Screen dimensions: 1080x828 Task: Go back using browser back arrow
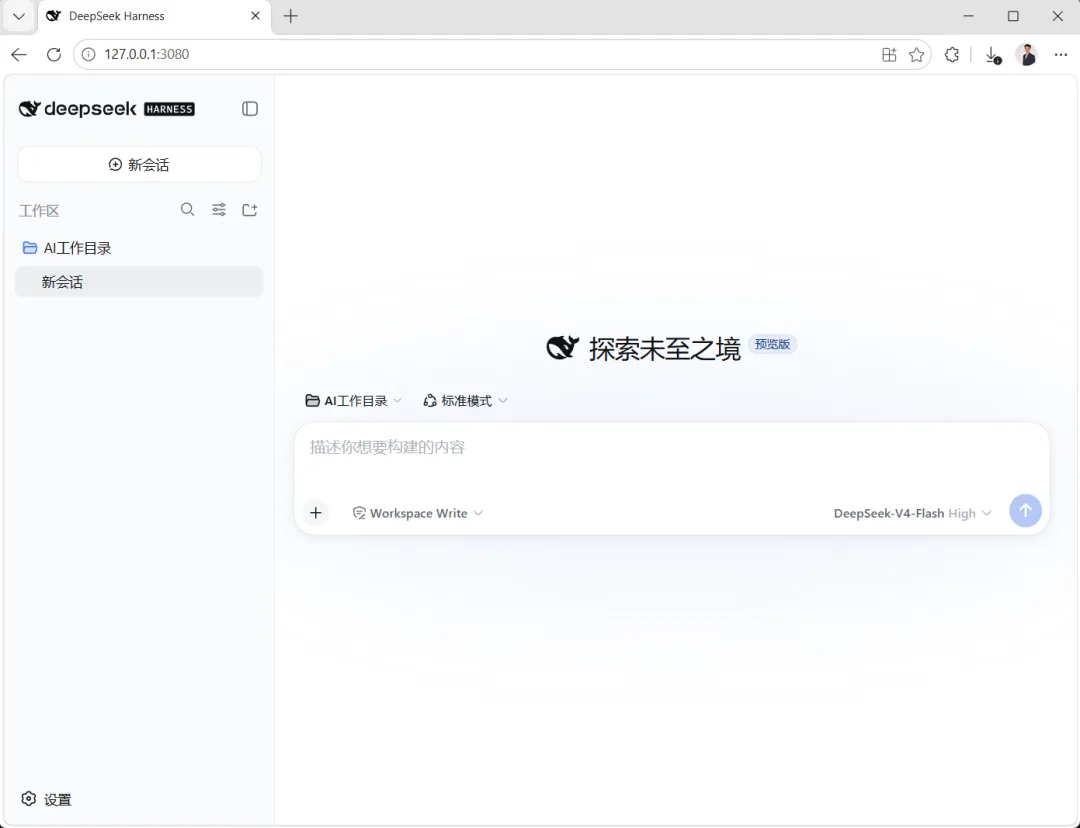[x=19, y=54]
